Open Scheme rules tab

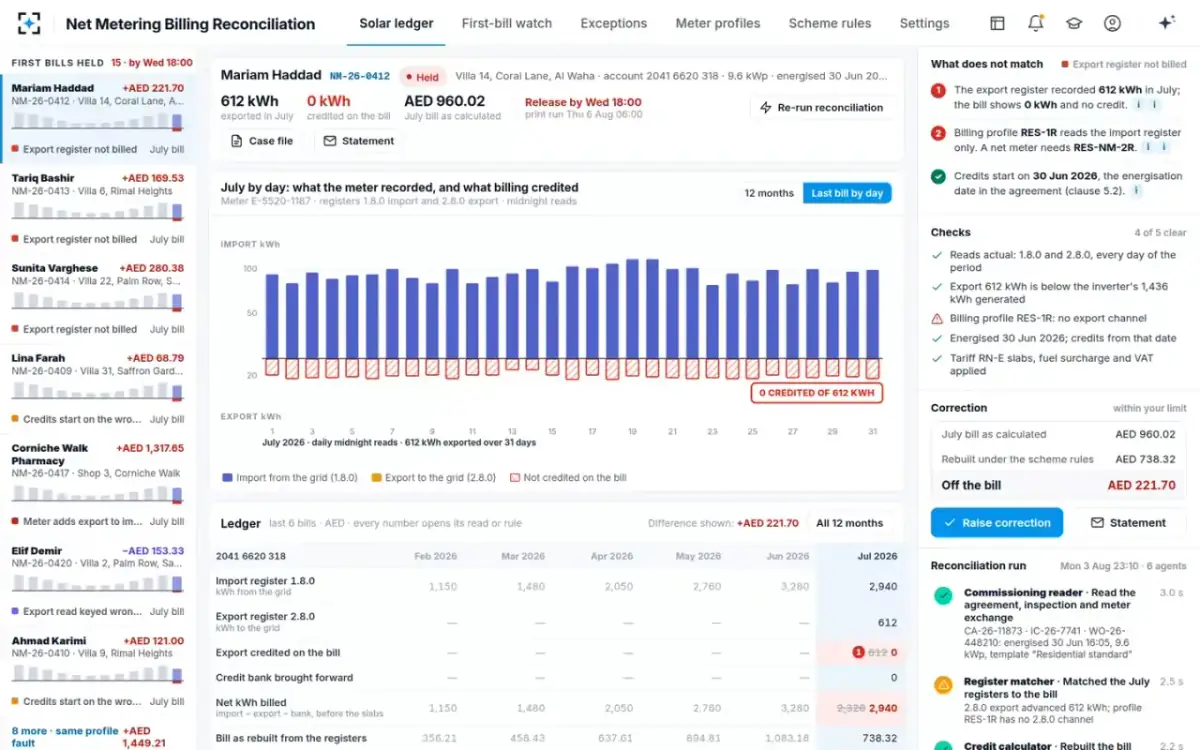pos(830,23)
